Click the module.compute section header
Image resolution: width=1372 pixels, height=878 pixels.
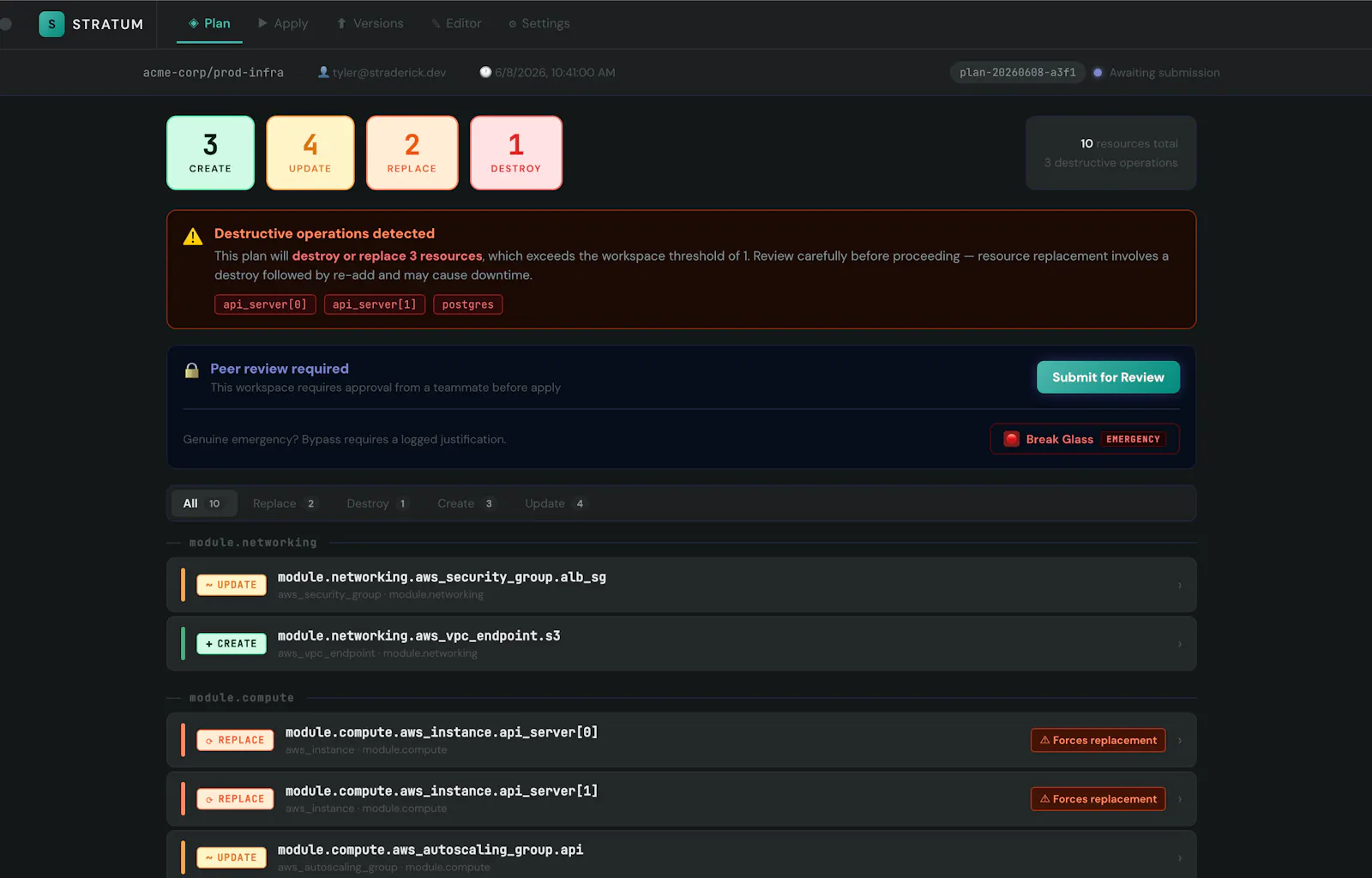[242, 698]
